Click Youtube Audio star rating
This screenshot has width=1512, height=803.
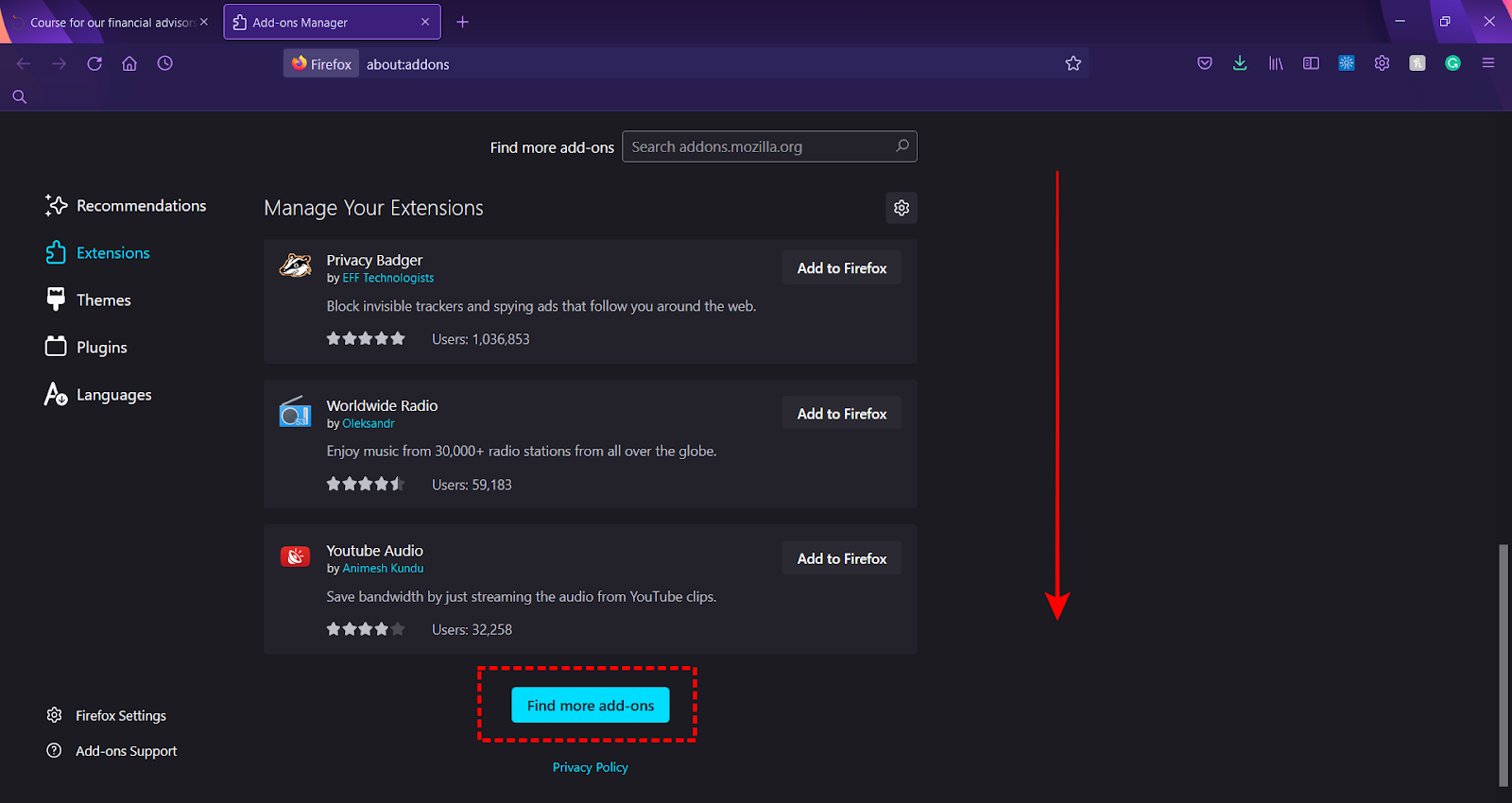(366, 628)
